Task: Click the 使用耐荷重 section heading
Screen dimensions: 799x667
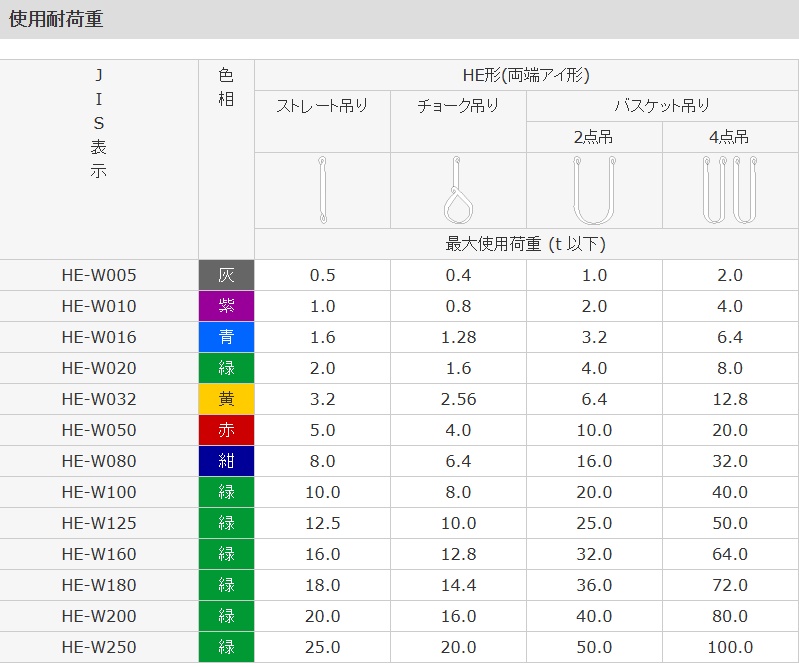Action: coord(56,19)
